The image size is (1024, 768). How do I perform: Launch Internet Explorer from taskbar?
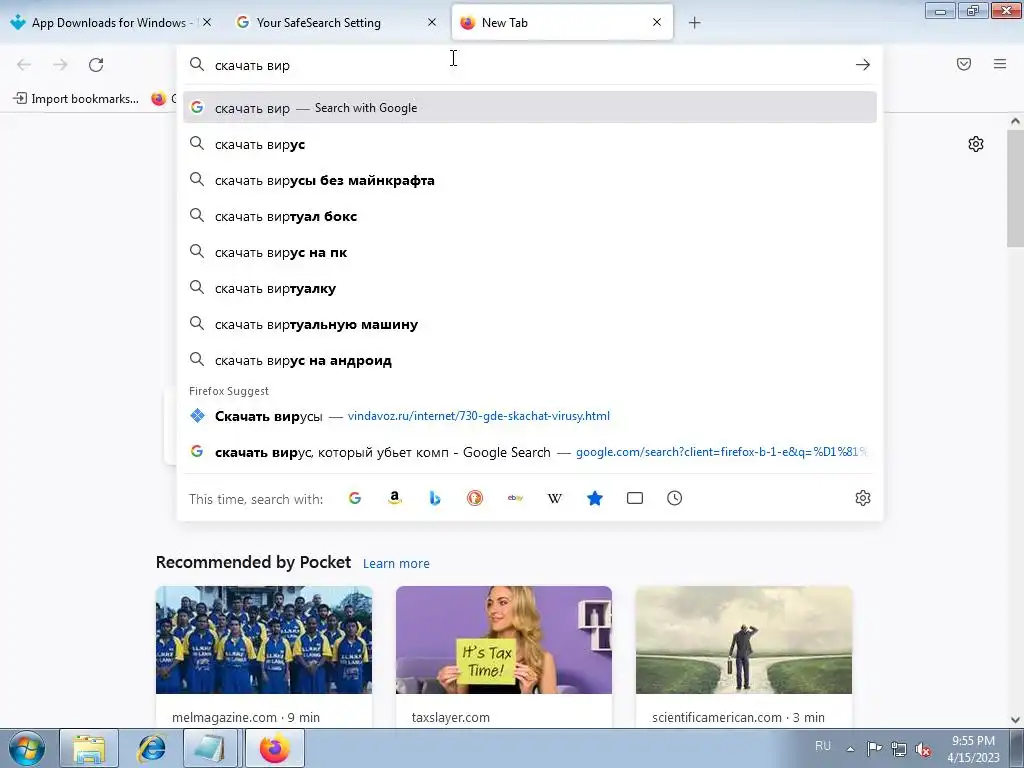151,748
